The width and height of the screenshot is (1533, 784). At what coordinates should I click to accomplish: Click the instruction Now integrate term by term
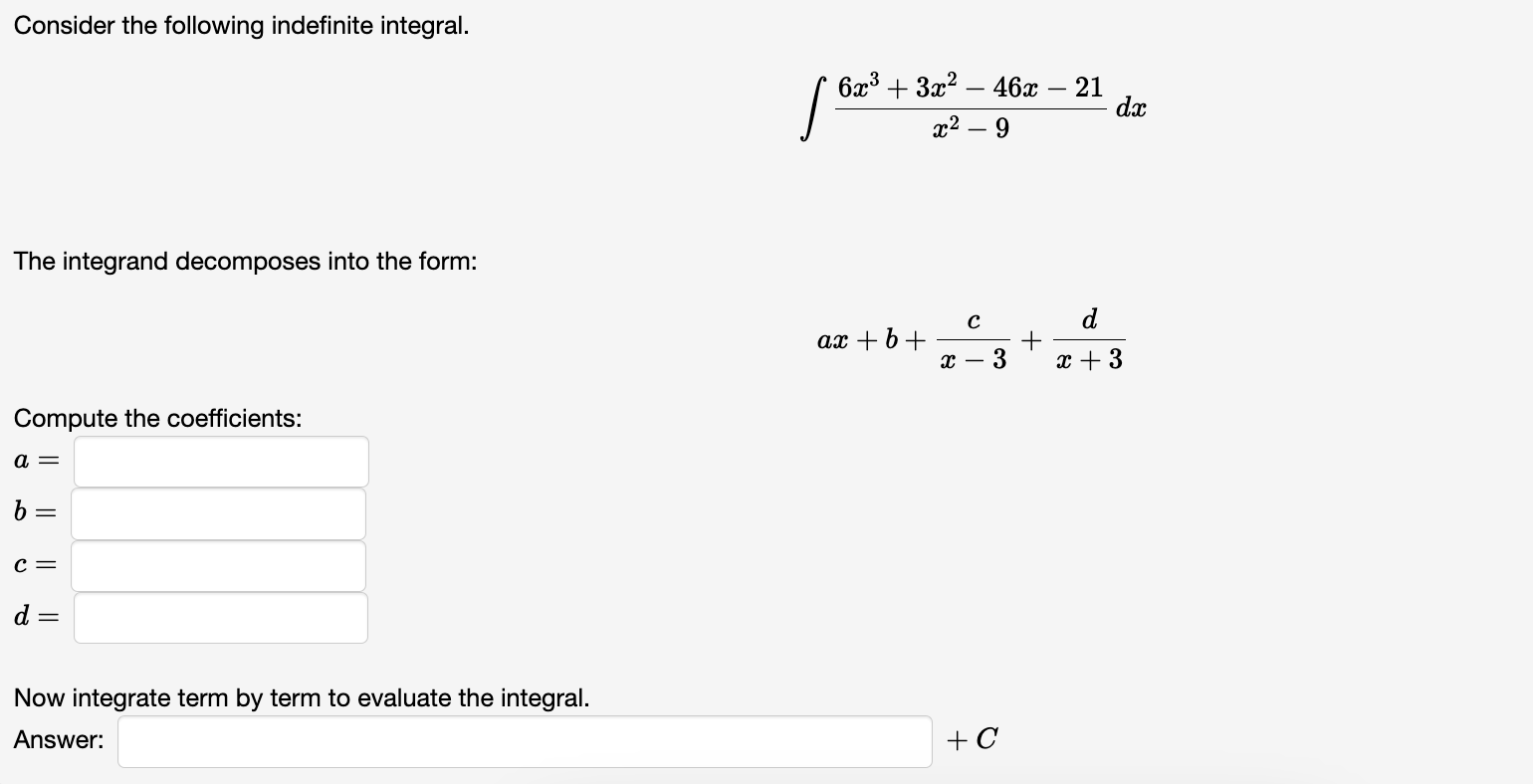tap(299, 697)
